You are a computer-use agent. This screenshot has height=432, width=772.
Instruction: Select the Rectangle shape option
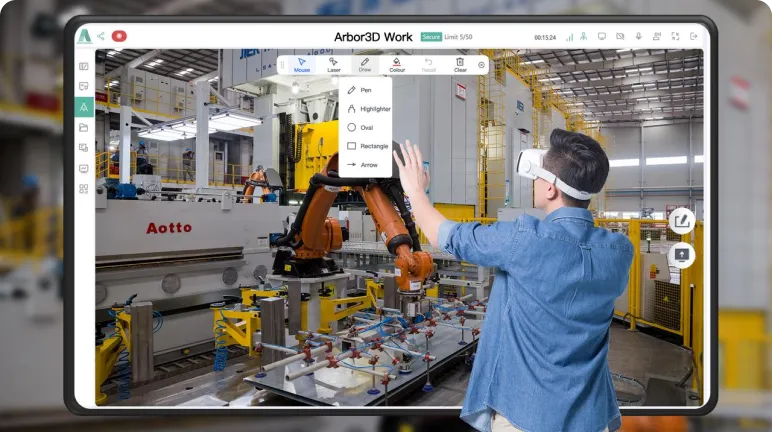pos(368,146)
